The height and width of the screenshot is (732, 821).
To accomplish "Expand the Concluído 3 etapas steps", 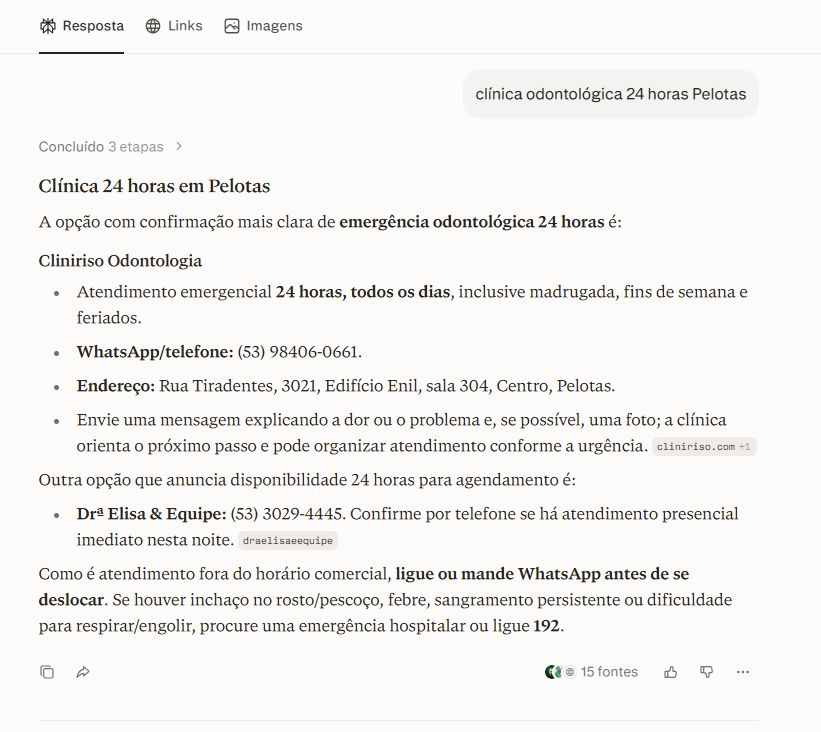I will 110,147.
